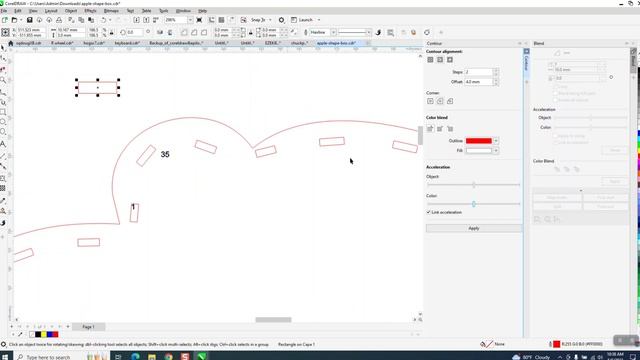Select the Ellipse tool in toolbox
Image resolution: width=640 pixels, height=360 pixels.
pyautogui.click(x=3, y=122)
